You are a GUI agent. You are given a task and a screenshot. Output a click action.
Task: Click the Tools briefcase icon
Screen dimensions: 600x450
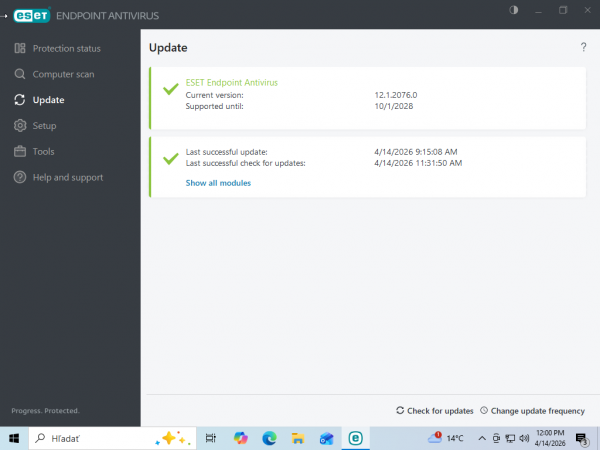(x=20, y=152)
